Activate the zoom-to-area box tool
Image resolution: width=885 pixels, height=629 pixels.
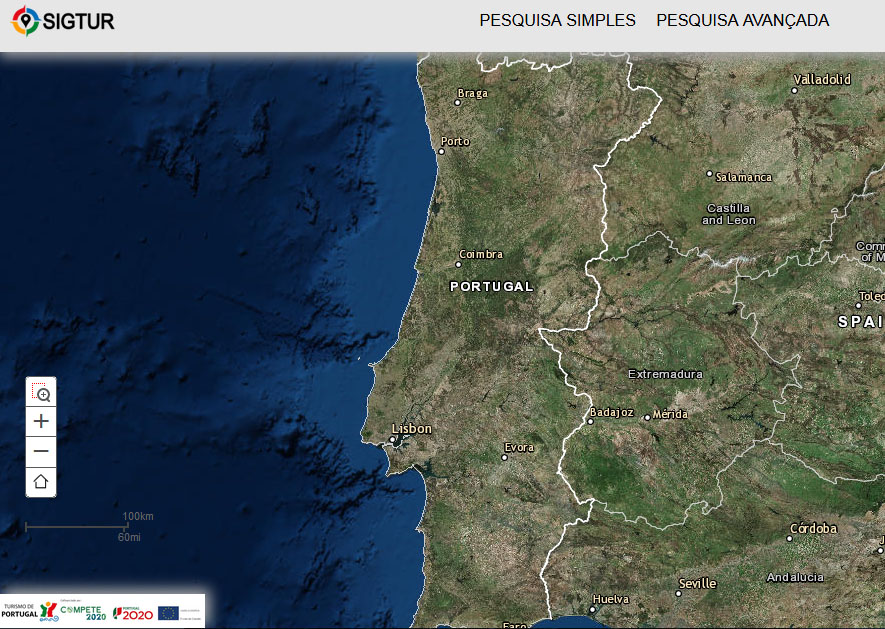(x=41, y=393)
